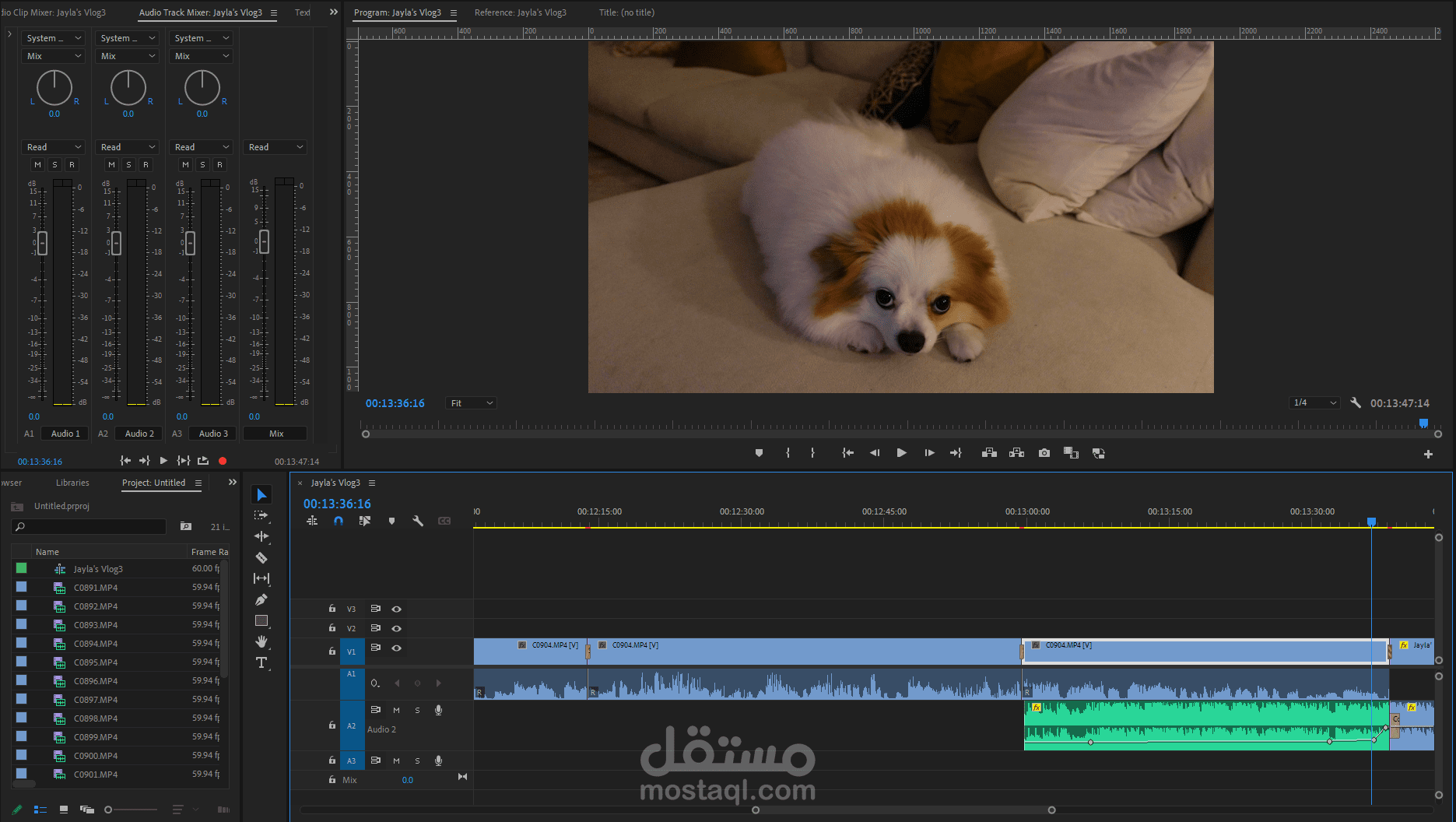Expand the Project panel tabs overflow chevron

coord(232,483)
